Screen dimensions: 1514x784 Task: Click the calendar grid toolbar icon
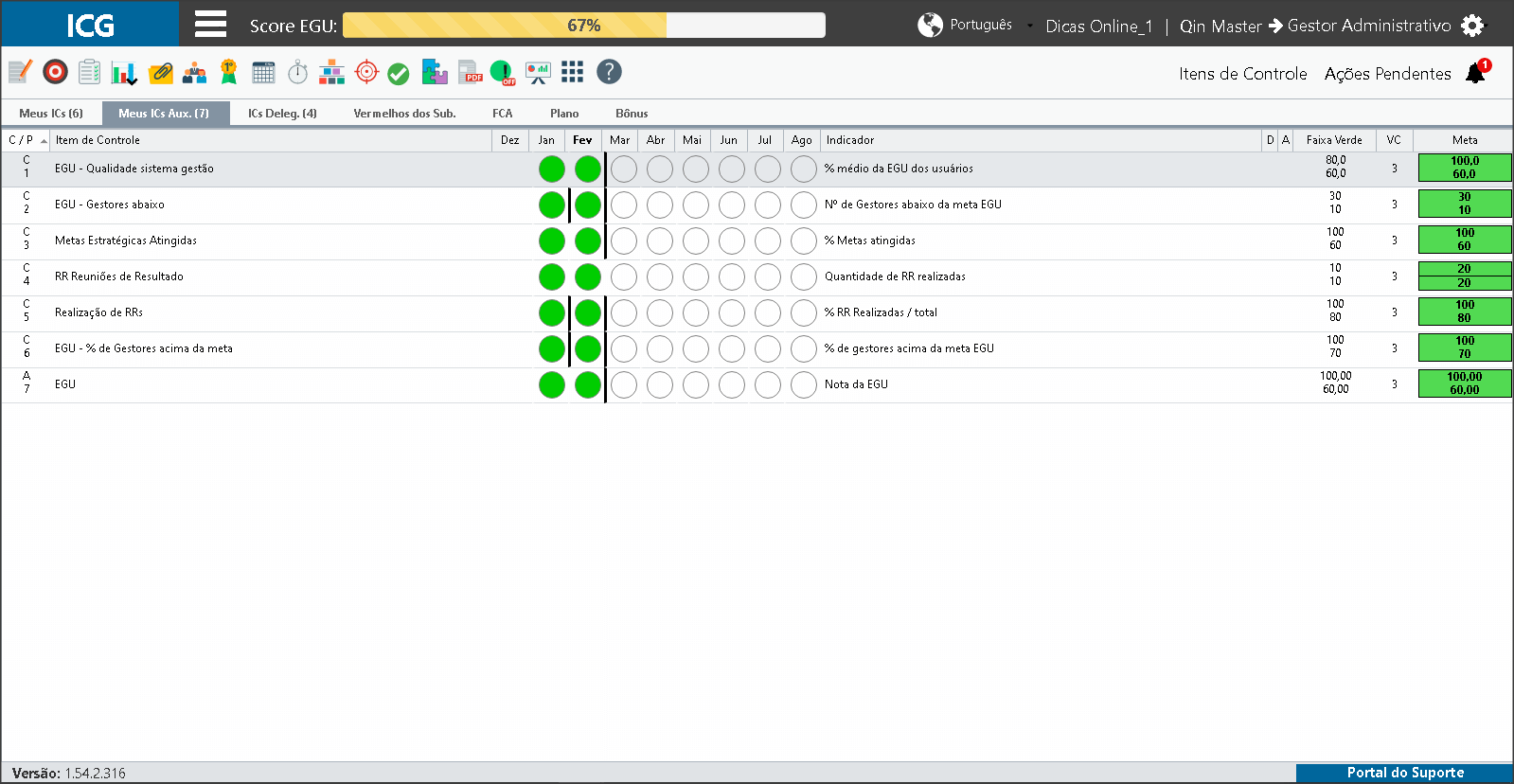263,72
